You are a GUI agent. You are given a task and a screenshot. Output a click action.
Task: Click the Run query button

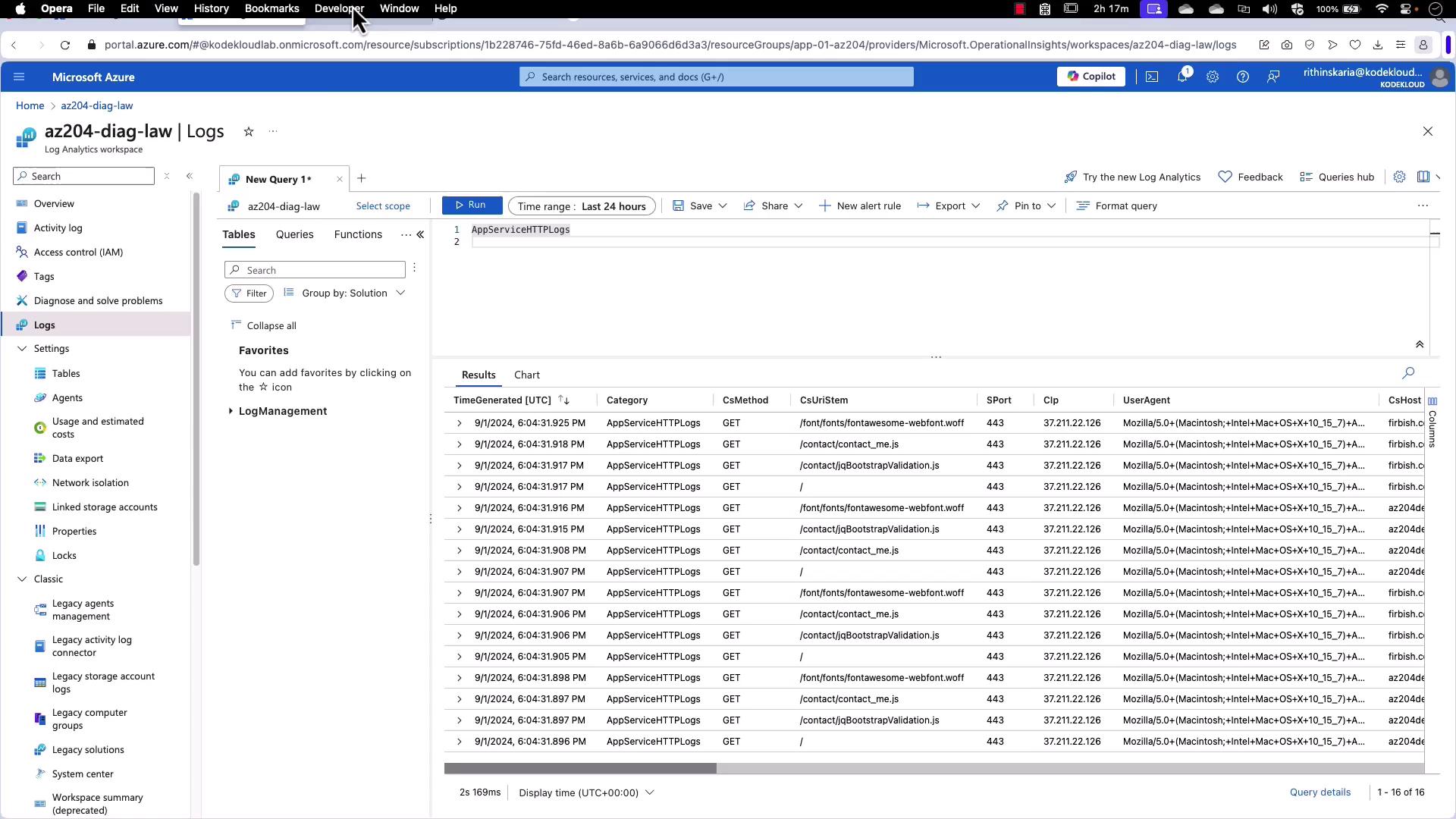pyautogui.click(x=471, y=206)
